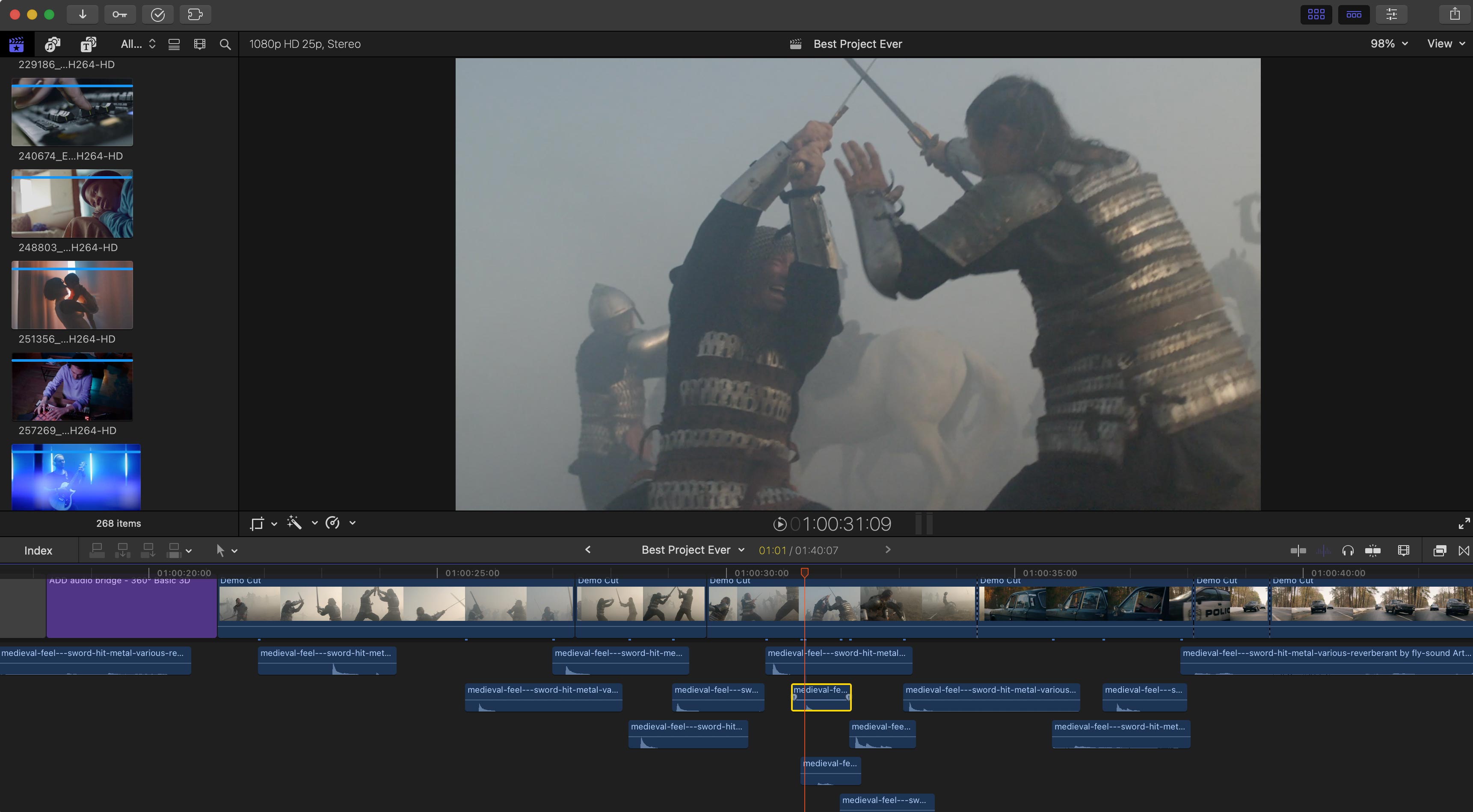Click Append clip edit button
Image resolution: width=1473 pixels, height=812 pixels.
[148, 551]
